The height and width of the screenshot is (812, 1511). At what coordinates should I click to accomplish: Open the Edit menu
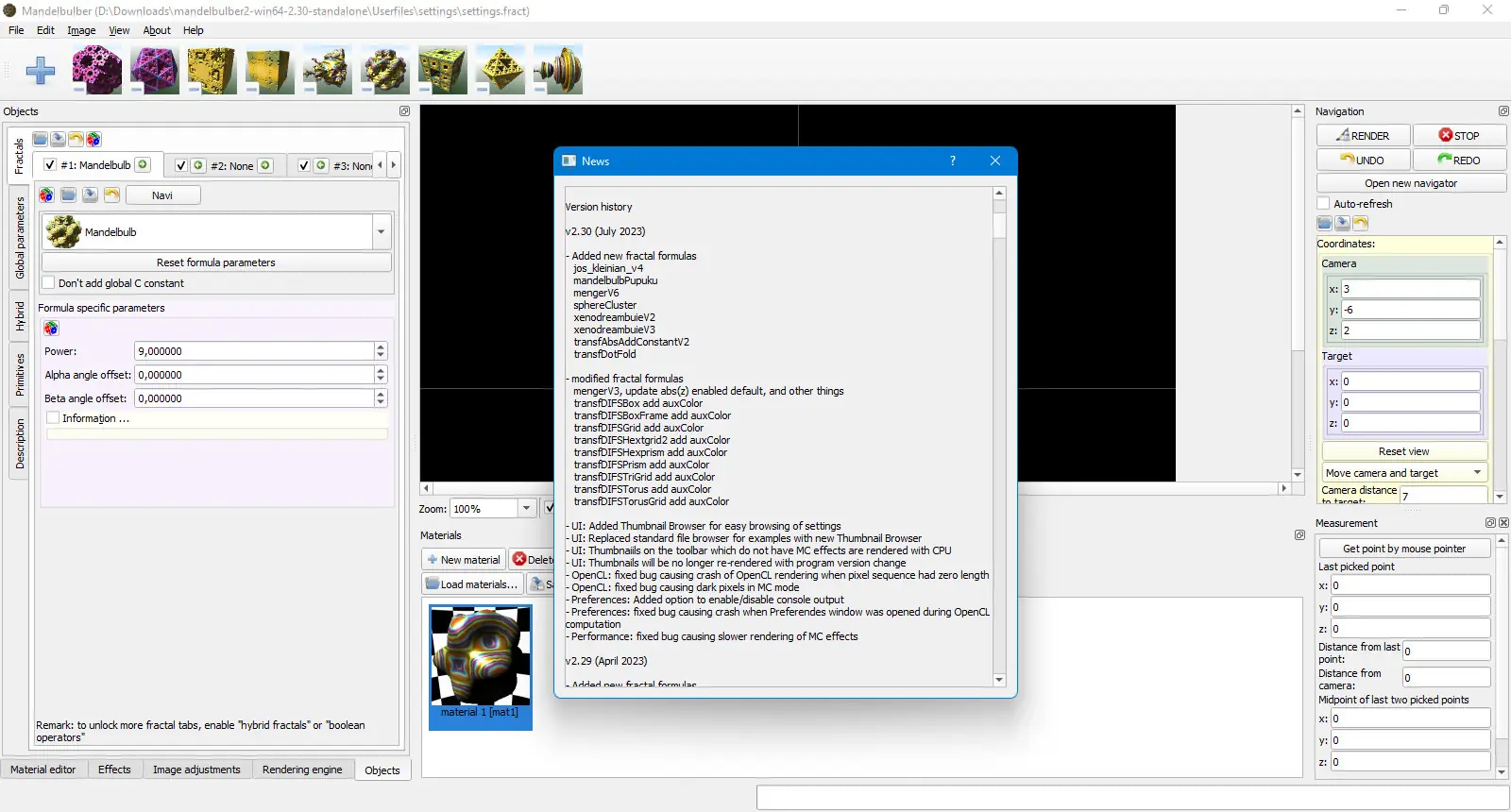(45, 30)
